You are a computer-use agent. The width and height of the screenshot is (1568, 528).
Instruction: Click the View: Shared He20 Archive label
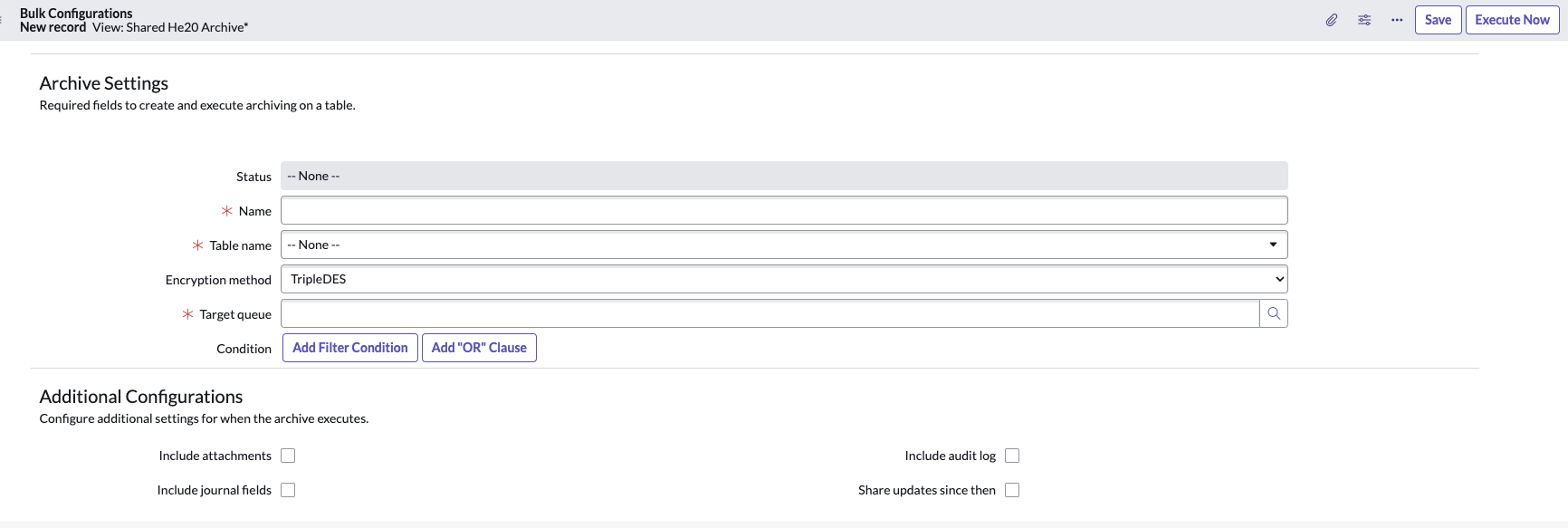pos(170,27)
